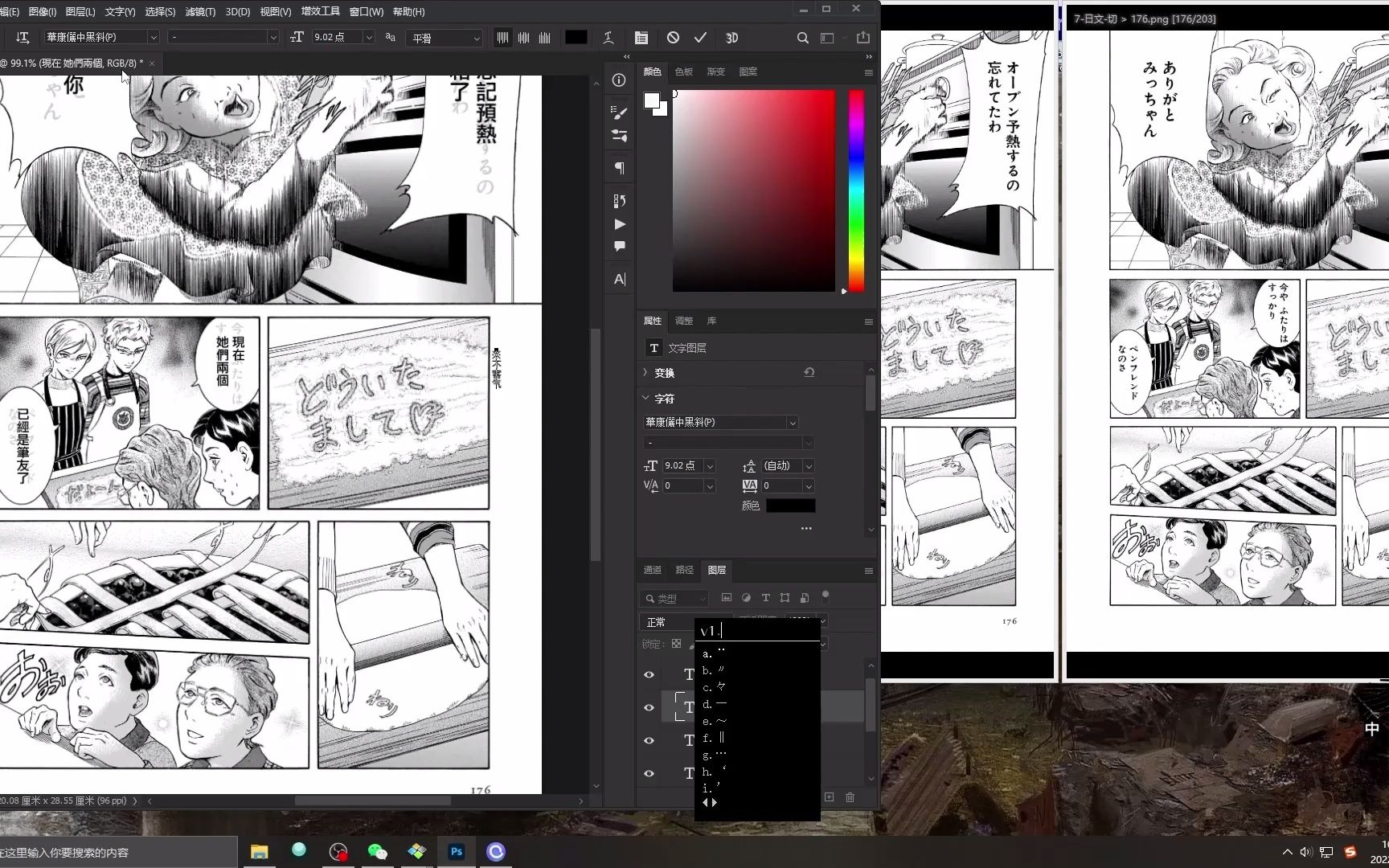1389x868 pixels.
Task: Click text color swatch in options bar
Action: pos(576,38)
